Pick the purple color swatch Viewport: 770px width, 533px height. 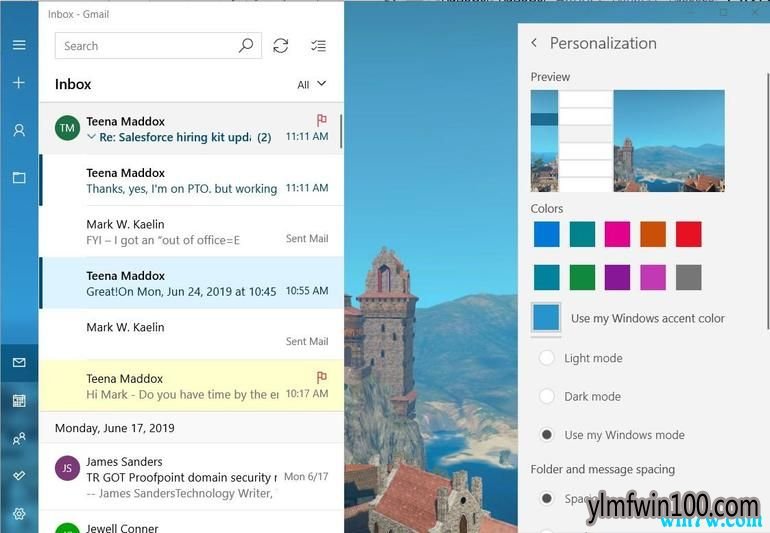click(x=617, y=277)
